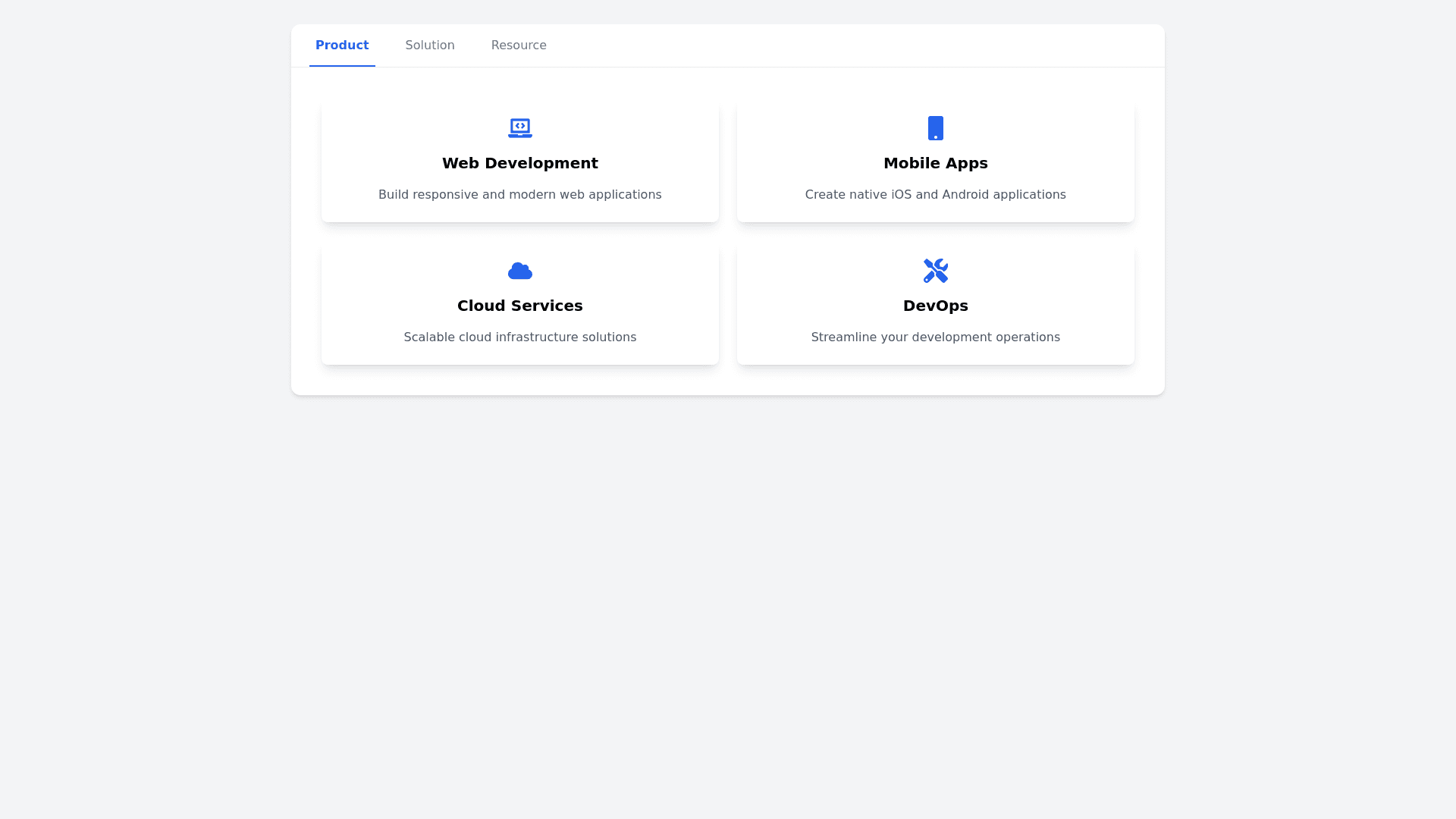Select the Resource tab

[x=519, y=45]
